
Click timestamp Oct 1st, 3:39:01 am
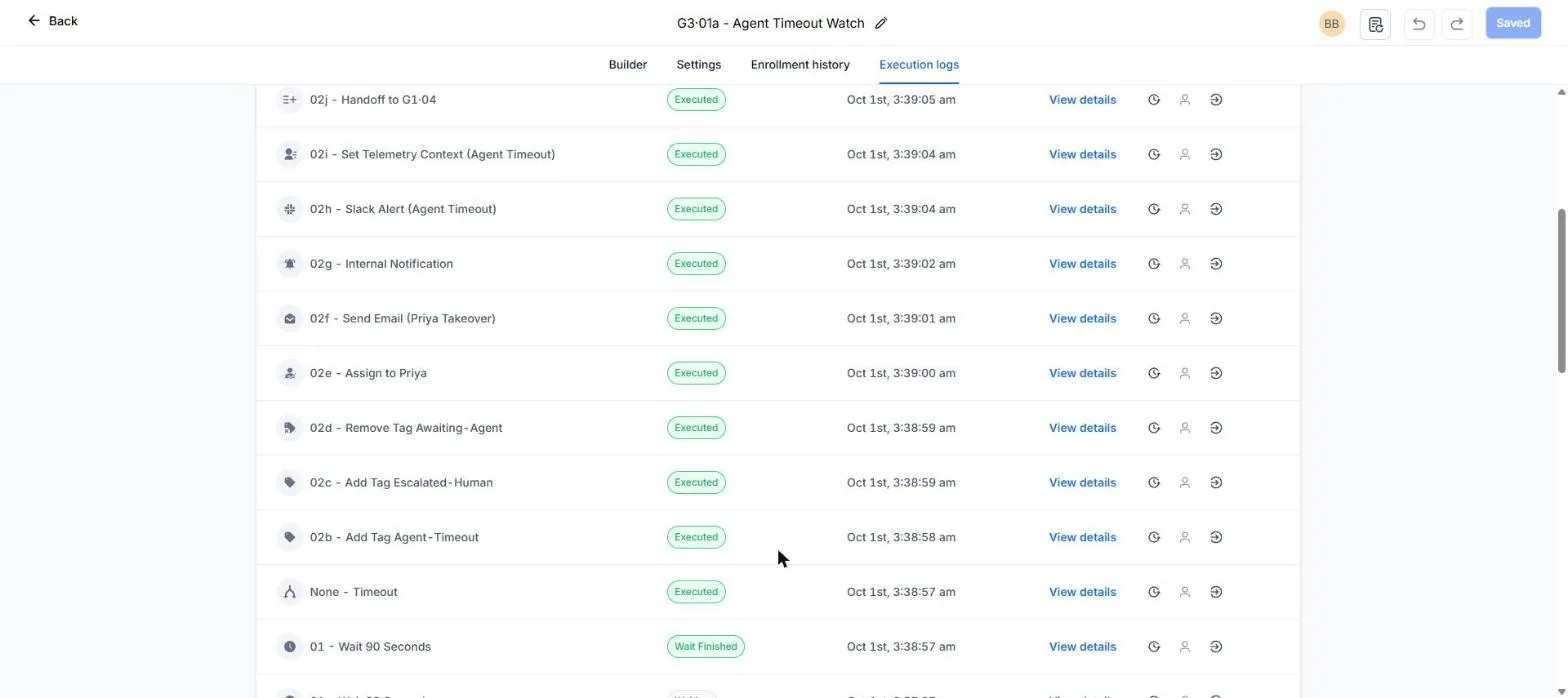coord(901,318)
